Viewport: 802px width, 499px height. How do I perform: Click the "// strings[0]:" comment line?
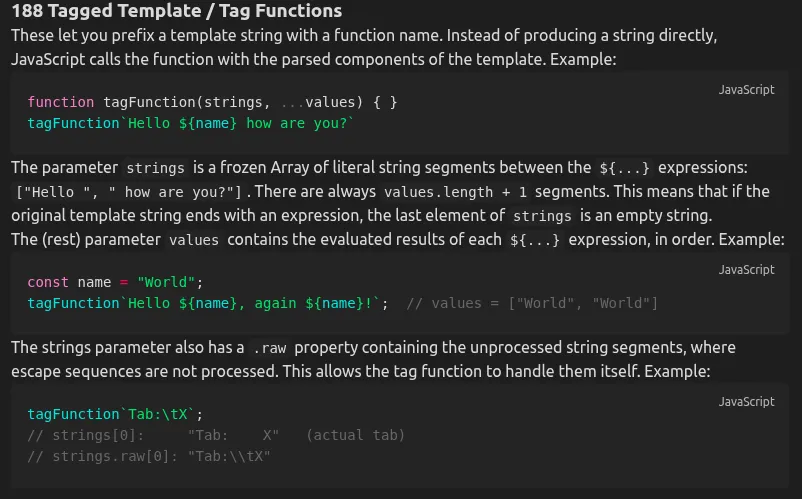216,435
